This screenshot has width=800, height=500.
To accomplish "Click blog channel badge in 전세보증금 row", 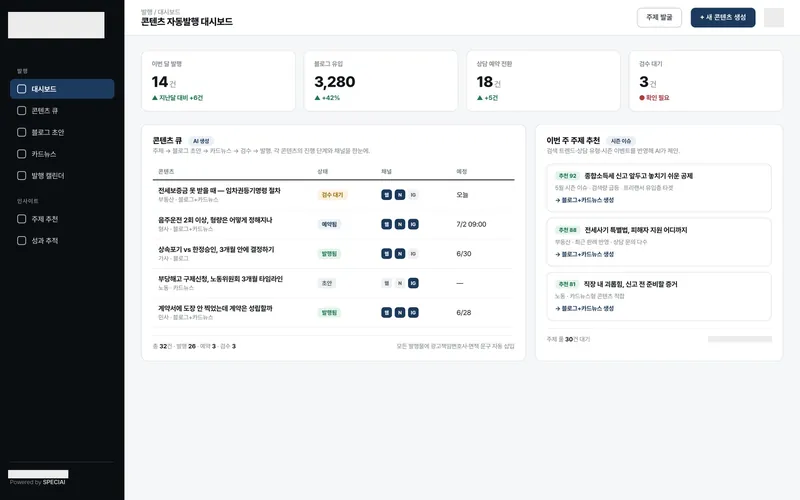I will (x=387, y=195).
